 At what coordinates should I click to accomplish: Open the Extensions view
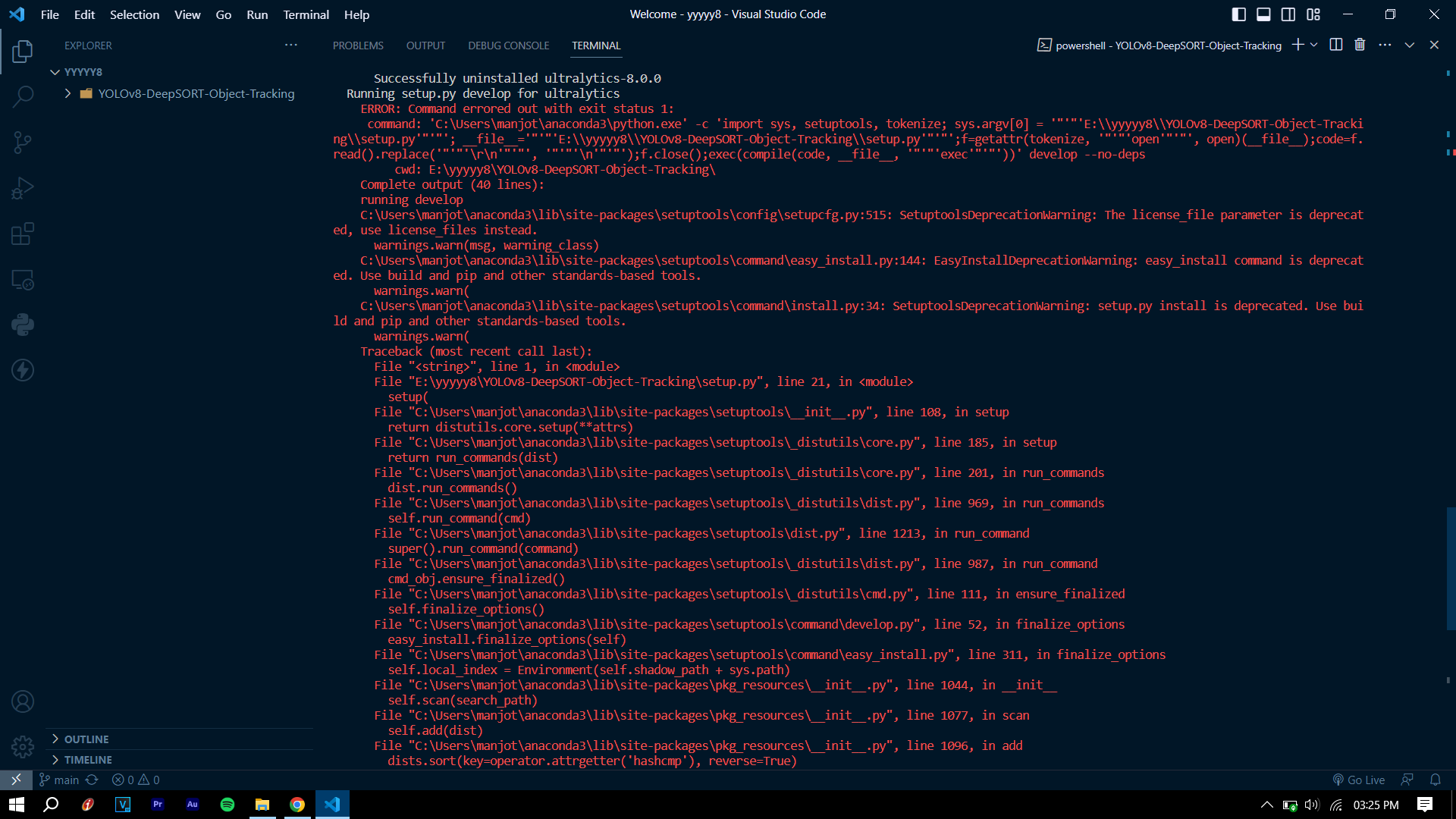pos(23,234)
